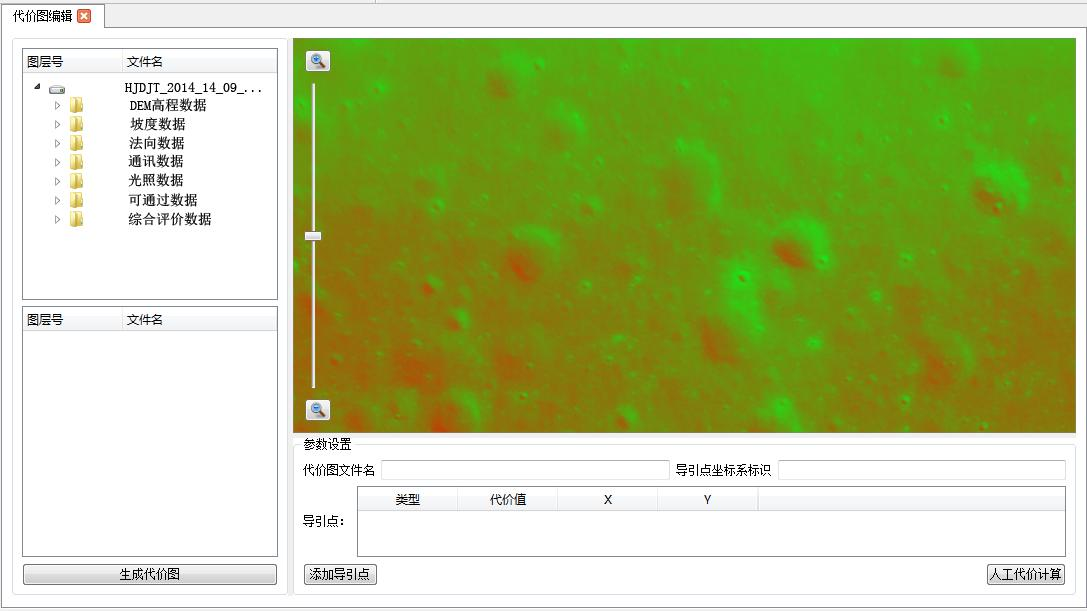The image size is (1087, 611).
Task: Click the folder icon of 光照数据
Action: click(x=76, y=180)
